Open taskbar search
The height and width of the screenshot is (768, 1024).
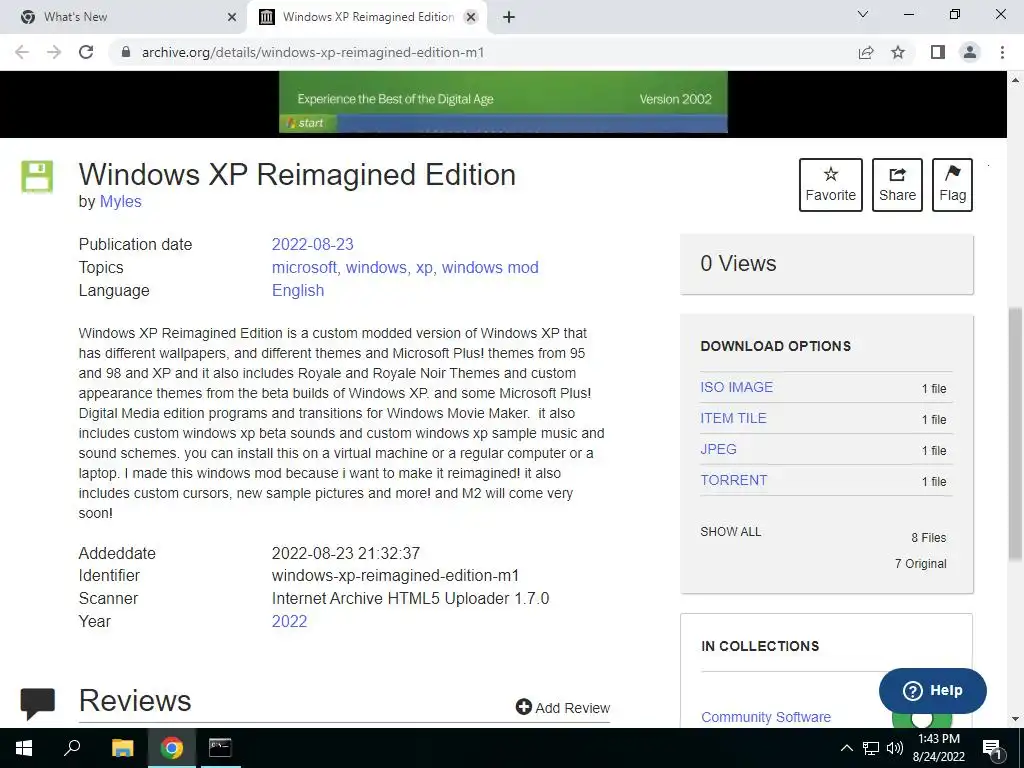[x=72, y=748]
